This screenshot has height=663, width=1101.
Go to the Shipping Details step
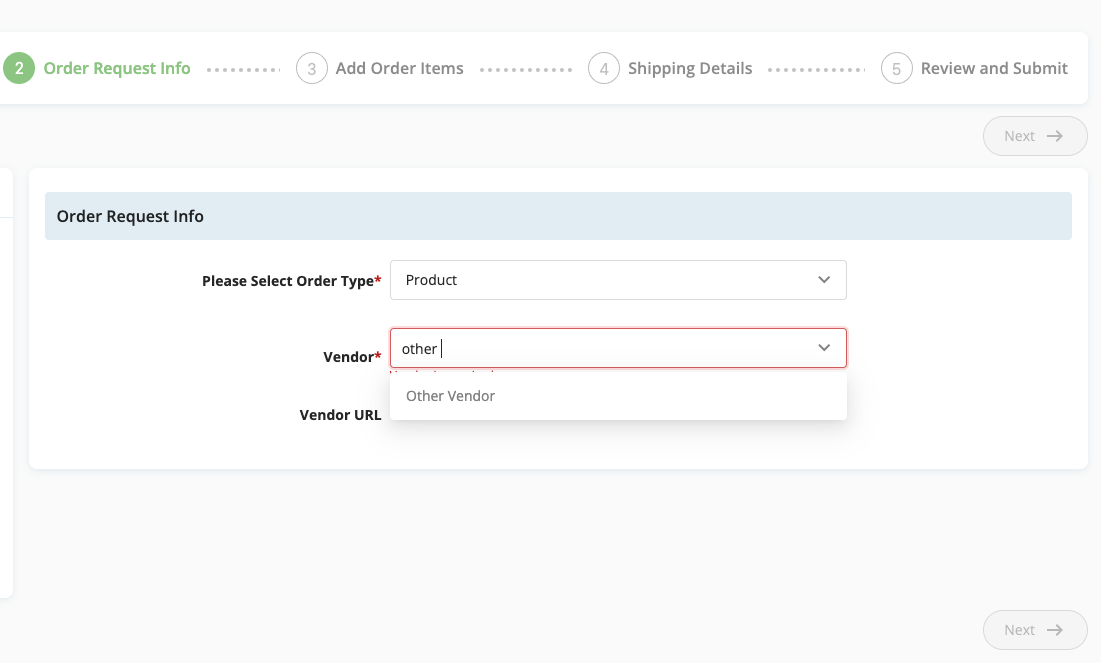690,68
